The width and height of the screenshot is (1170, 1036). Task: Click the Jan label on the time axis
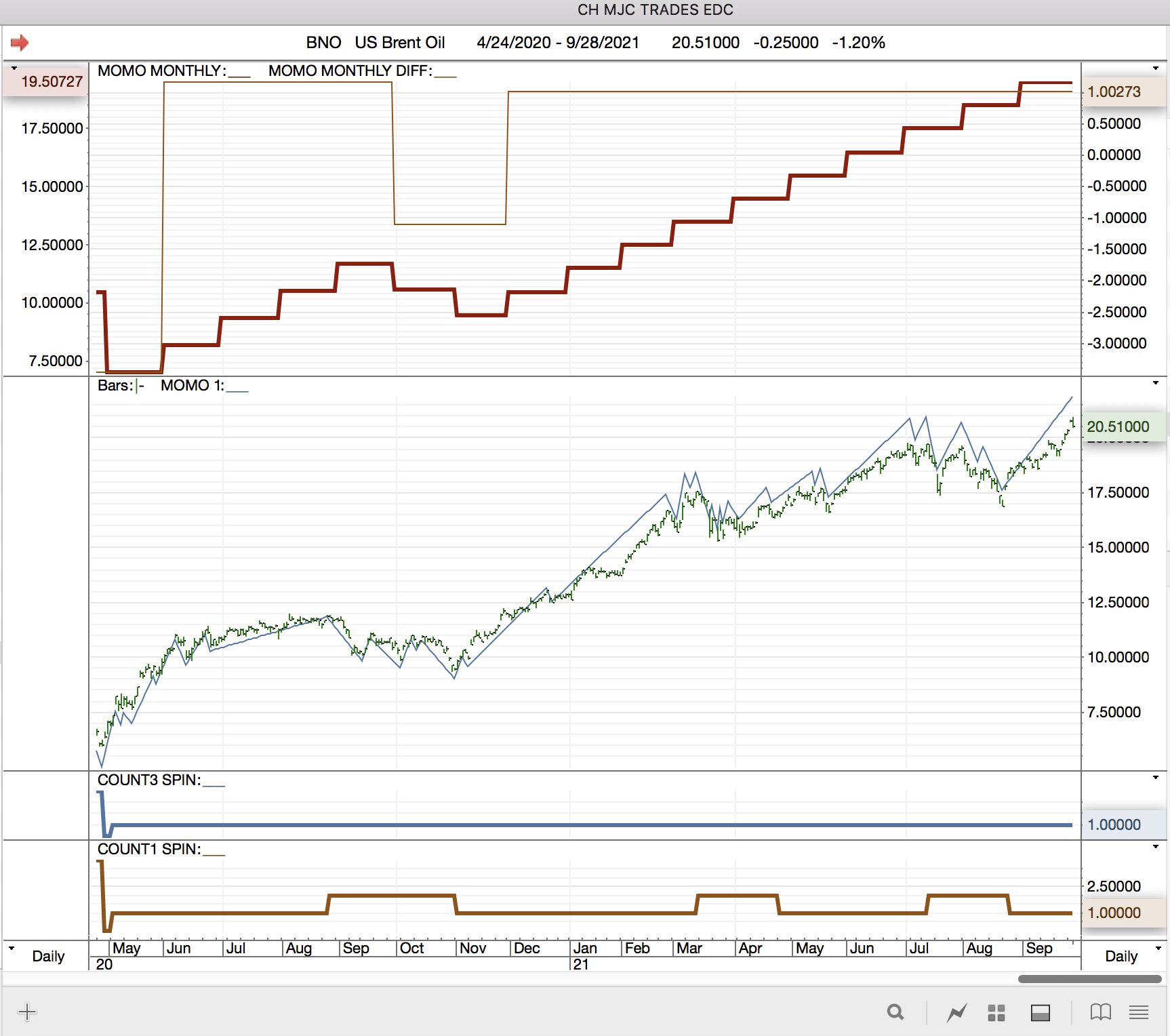tap(585, 948)
